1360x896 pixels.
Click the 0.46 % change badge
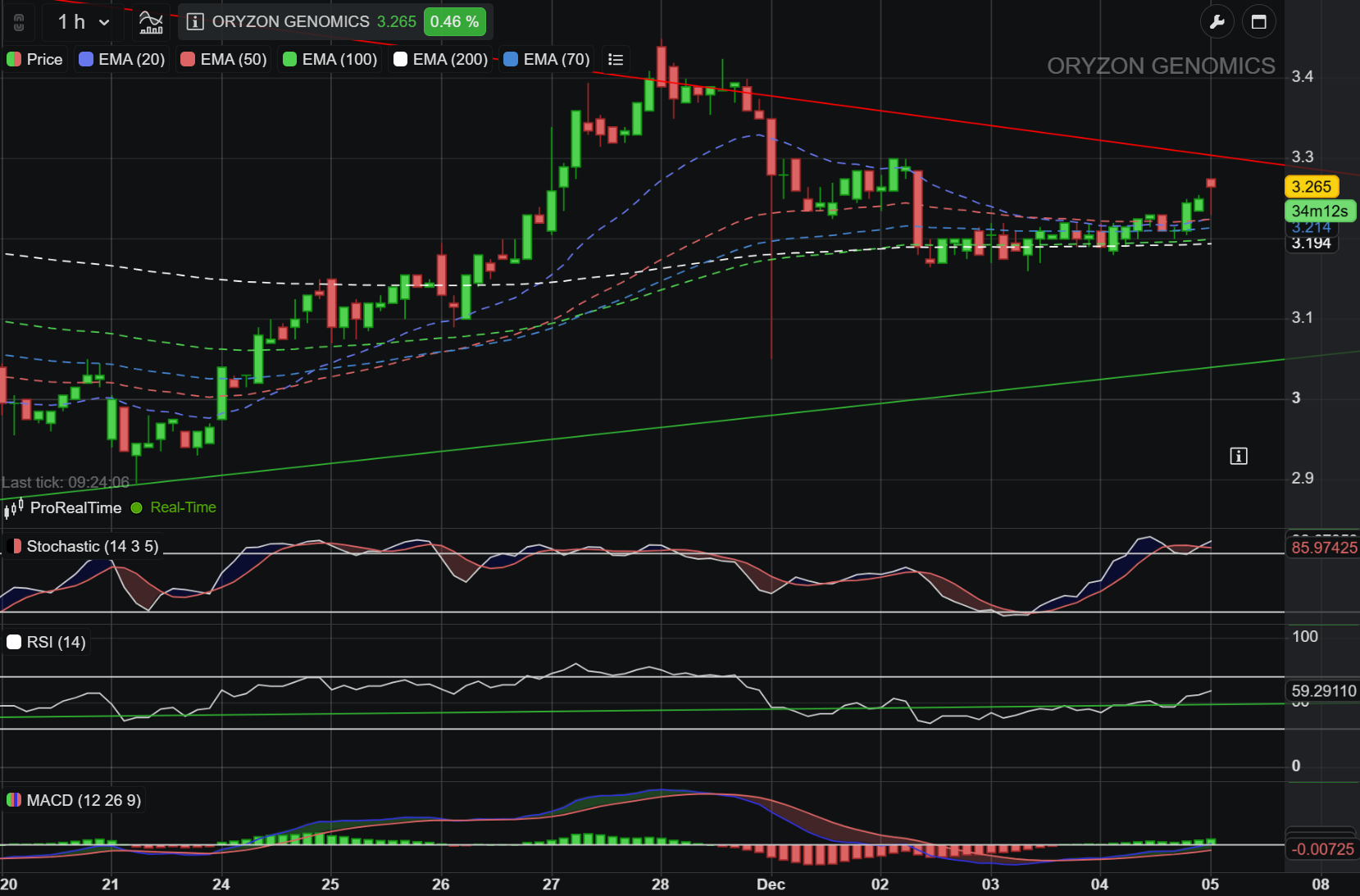point(455,22)
